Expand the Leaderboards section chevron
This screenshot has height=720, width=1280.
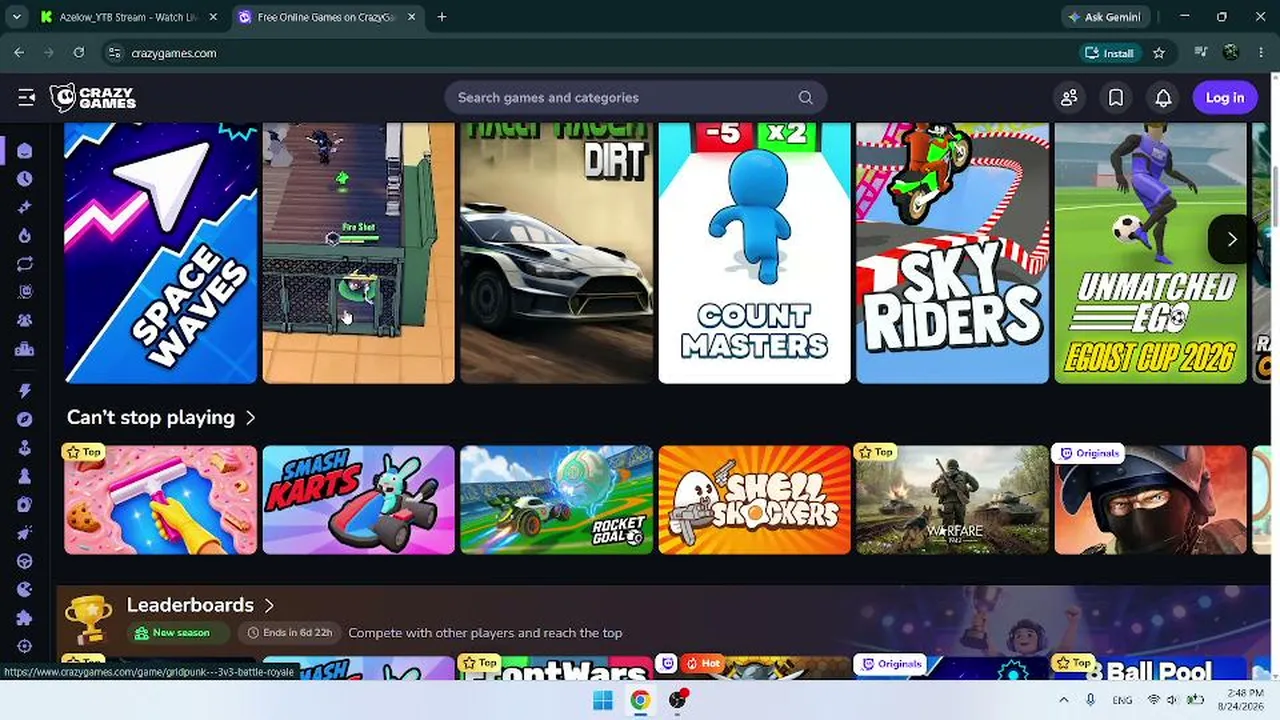pyautogui.click(x=269, y=605)
